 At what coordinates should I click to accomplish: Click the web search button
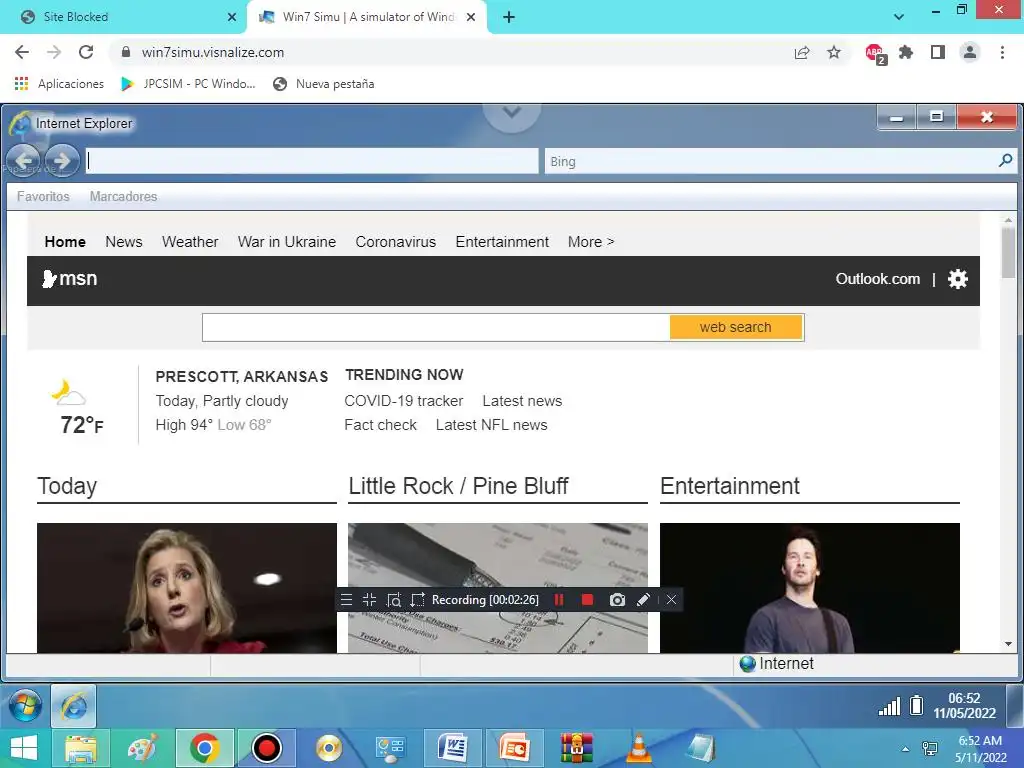tap(736, 327)
